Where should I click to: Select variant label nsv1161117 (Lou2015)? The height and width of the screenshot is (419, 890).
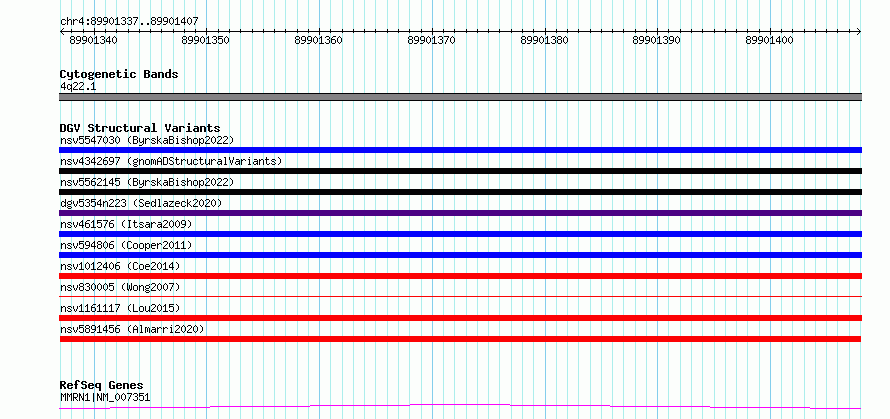click(x=120, y=308)
